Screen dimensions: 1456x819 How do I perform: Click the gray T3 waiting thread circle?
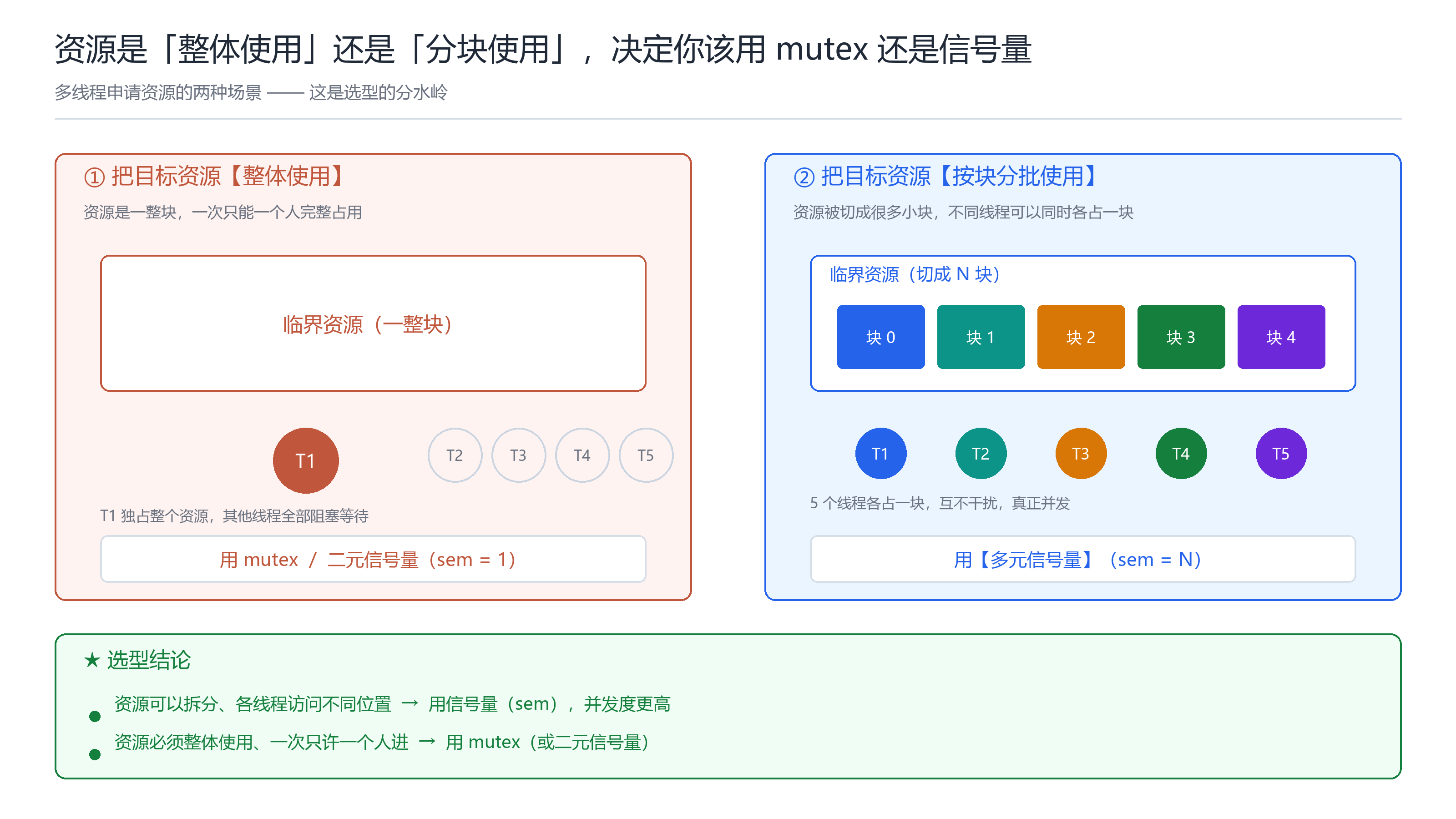pos(519,455)
